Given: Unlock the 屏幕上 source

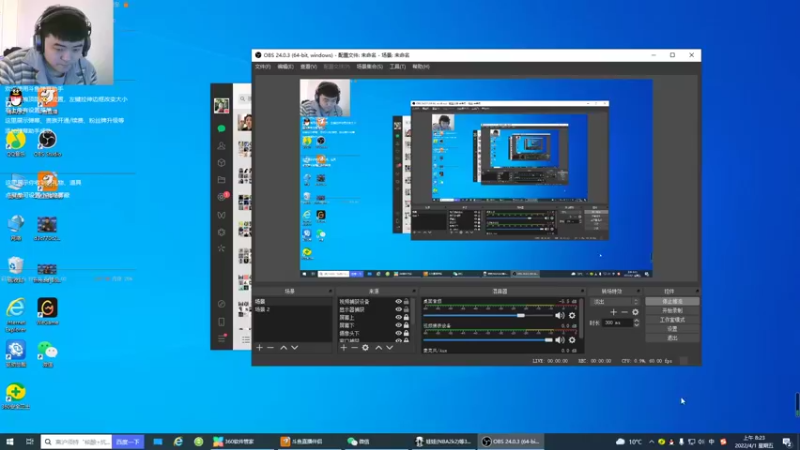Looking at the screenshot, I should pyautogui.click(x=407, y=317).
